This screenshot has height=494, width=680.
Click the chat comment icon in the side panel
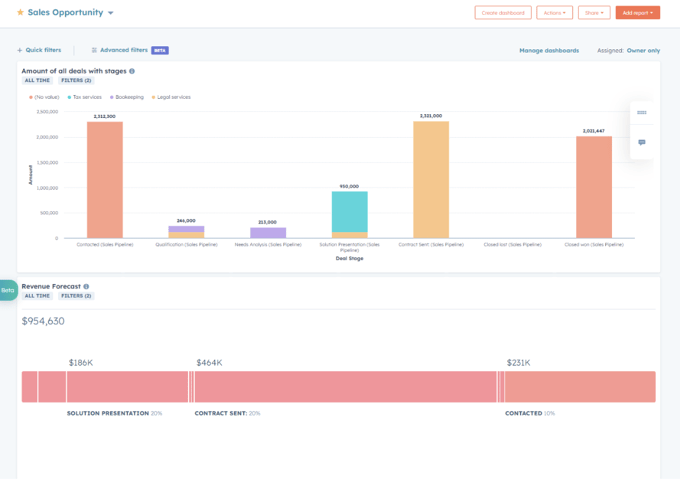pyautogui.click(x=641, y=142)
